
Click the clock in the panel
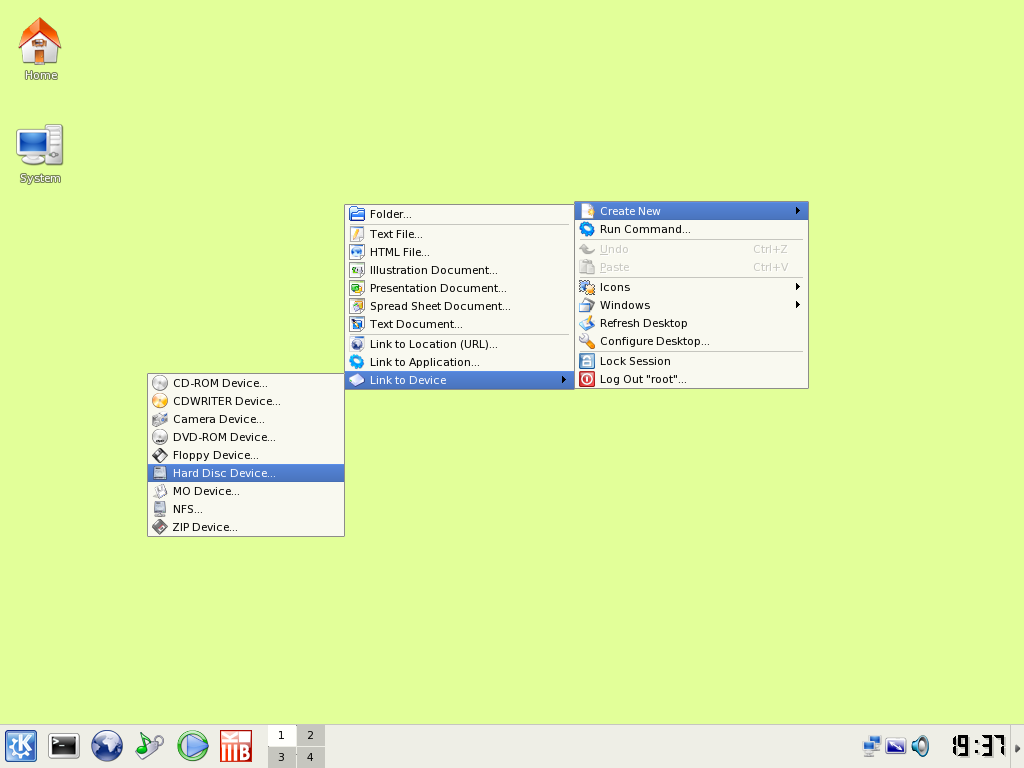978,746
